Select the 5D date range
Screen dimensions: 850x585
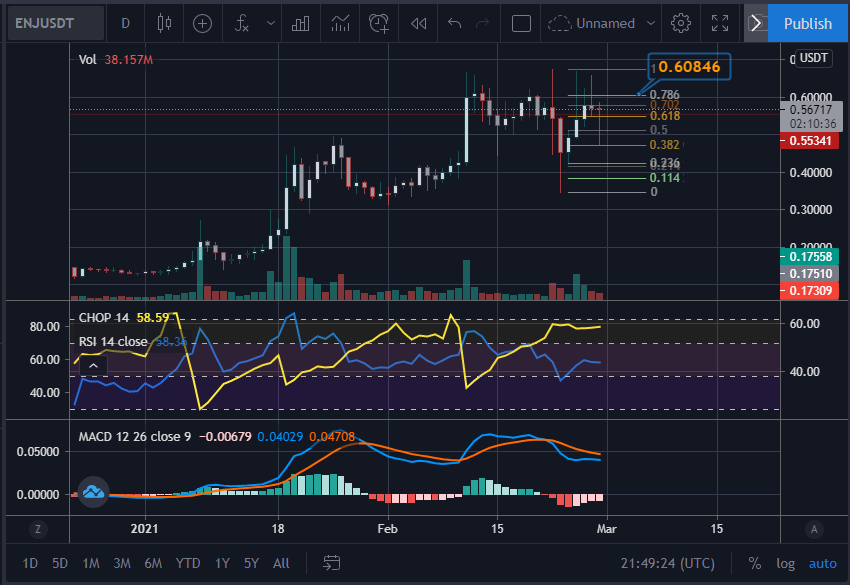[x=60, y=563]
